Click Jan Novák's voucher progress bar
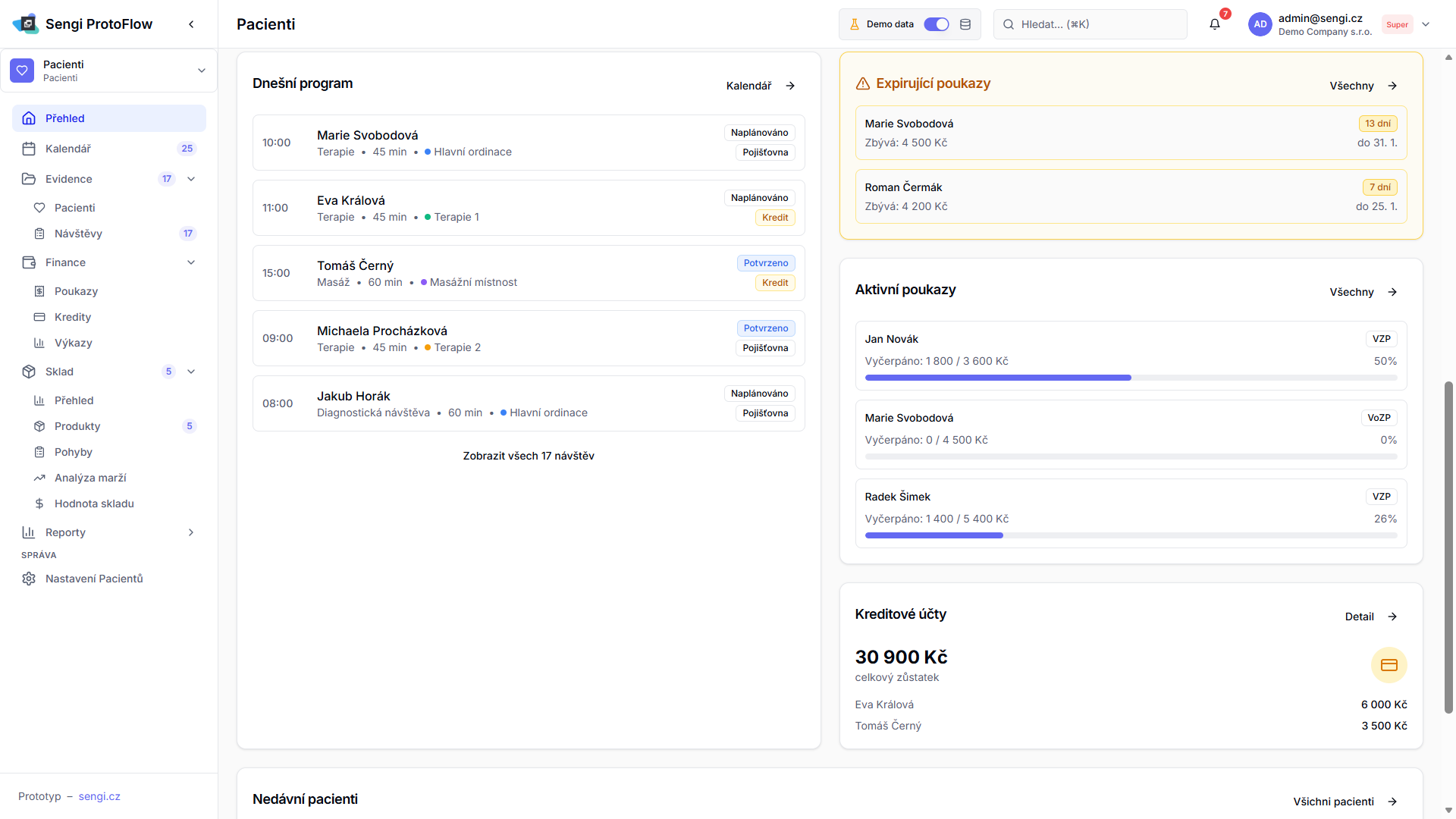This screenshot has width=1456, height=819. tap(1130, 378)
